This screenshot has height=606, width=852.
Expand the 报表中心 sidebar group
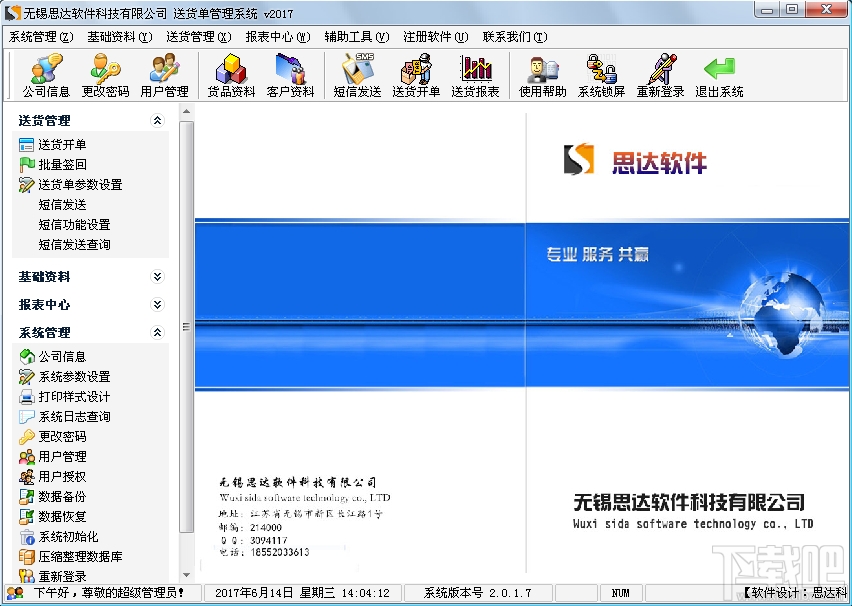158,304
